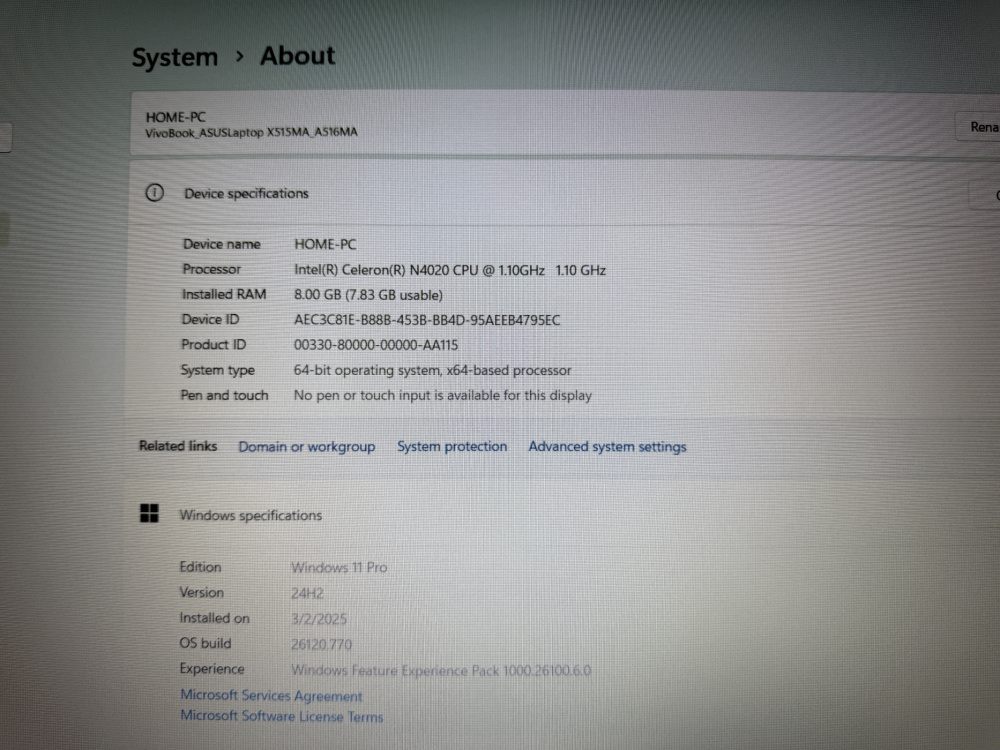Click the Pen and touch label
Viewport: 1000px width, 750px height.
[224, 395]
